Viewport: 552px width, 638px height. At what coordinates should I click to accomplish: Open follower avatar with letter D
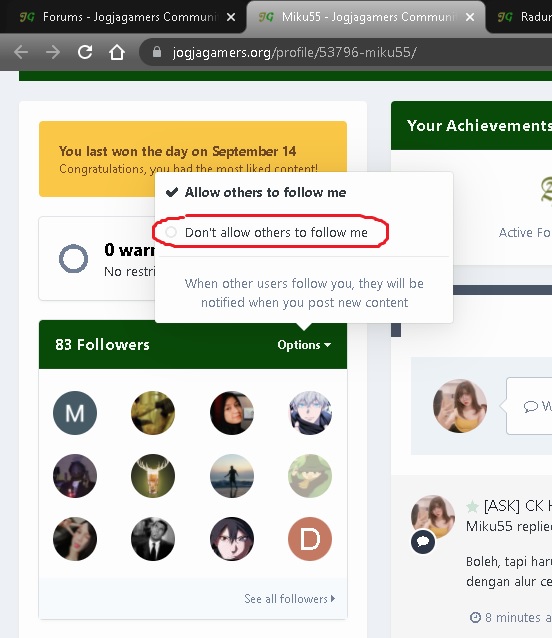click(310, 539)
